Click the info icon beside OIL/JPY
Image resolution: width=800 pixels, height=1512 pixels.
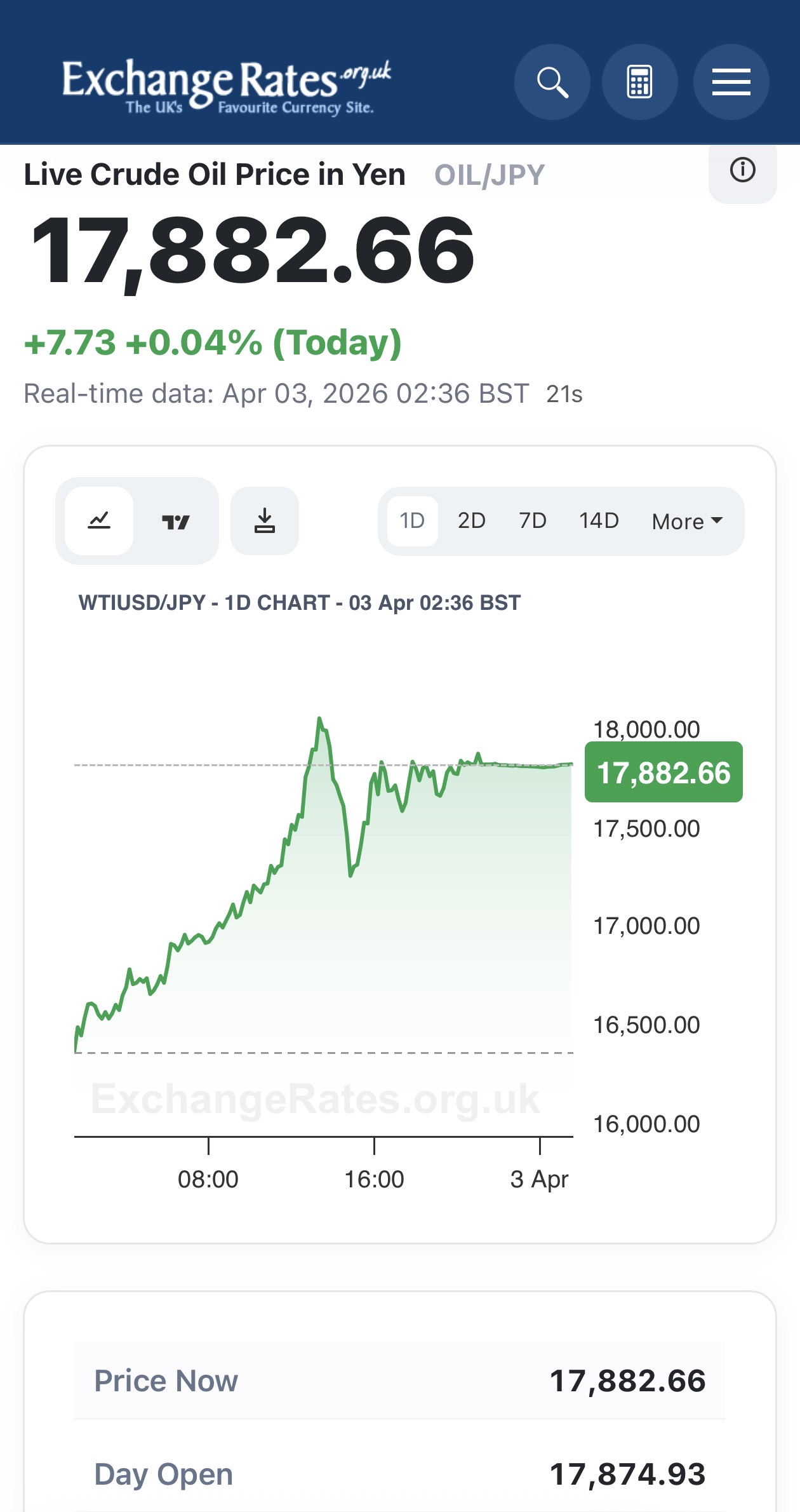pos(742,170)
